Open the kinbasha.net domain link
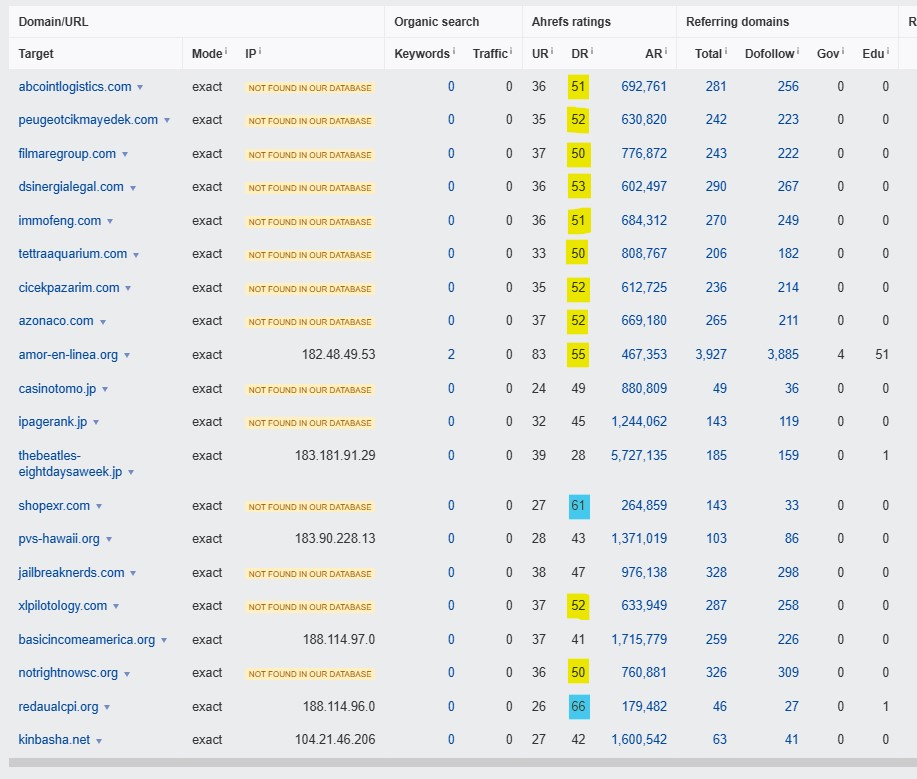The height and width of the screenshot is (779, 917). 54,739
